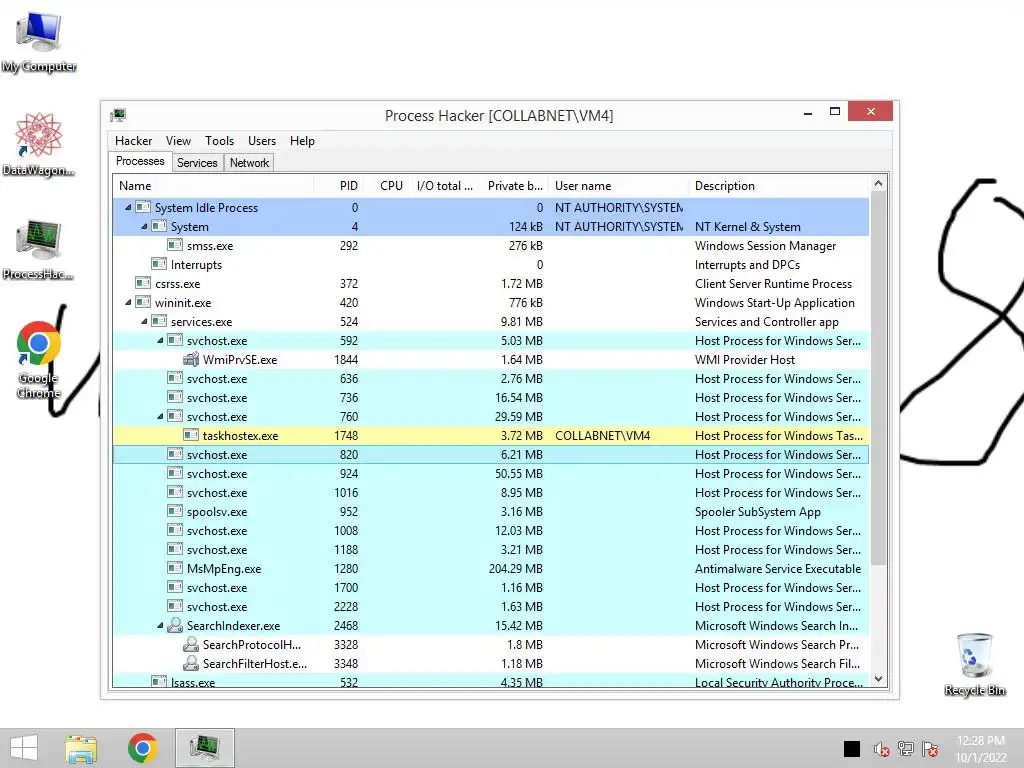
Task: Open the Tools menu
Action: click(x=219, y=141)
